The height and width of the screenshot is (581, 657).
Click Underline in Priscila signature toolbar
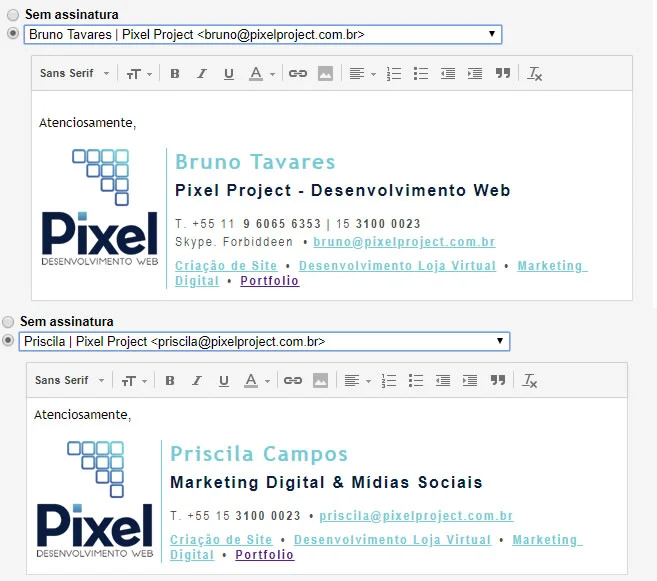pyautogui.click(x=224, y=381)
